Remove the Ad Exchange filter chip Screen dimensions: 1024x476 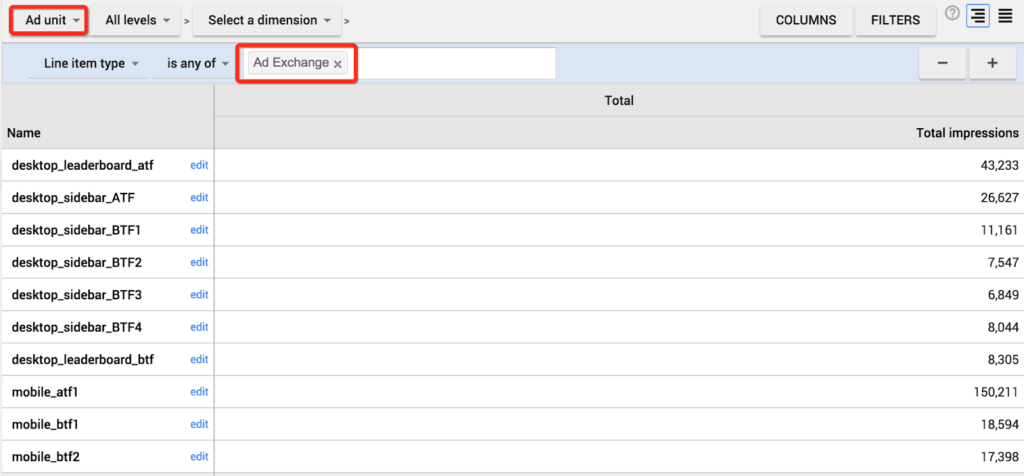pos(338,64)
